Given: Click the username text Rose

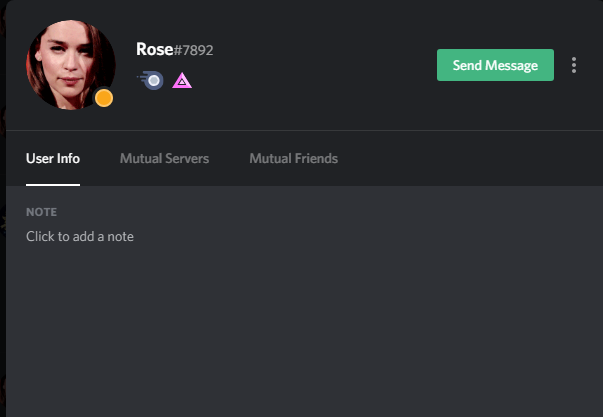Looking at the screenshot, I should 154,49.
